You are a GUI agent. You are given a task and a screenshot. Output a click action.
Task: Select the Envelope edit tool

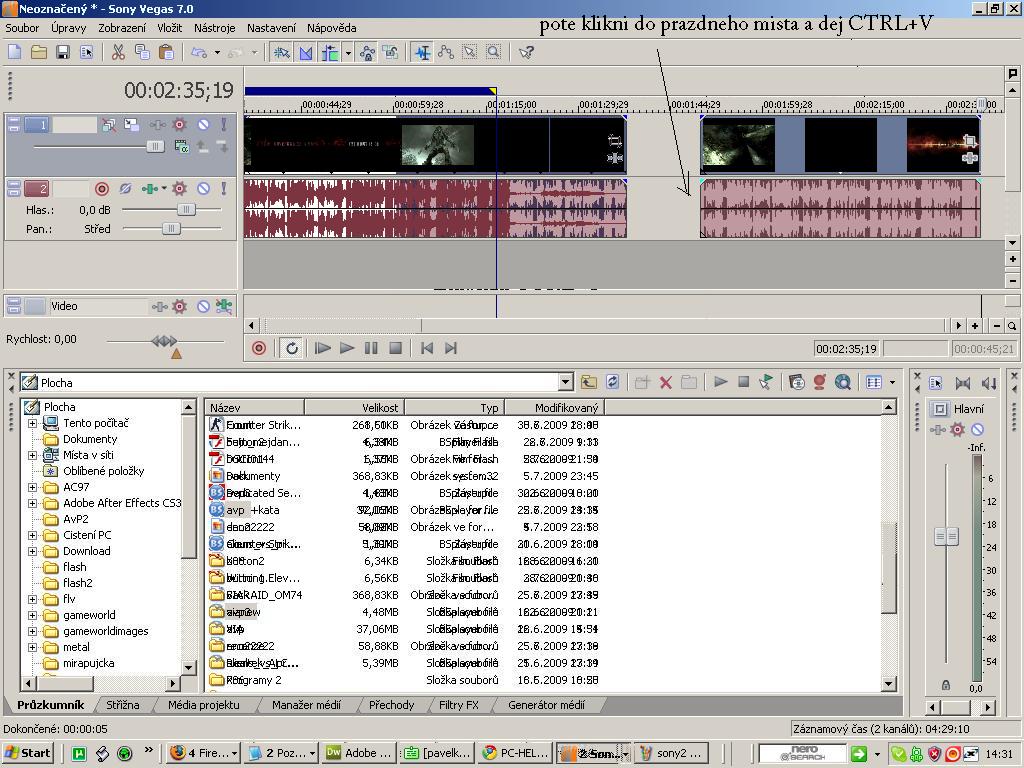click(446, 52)
